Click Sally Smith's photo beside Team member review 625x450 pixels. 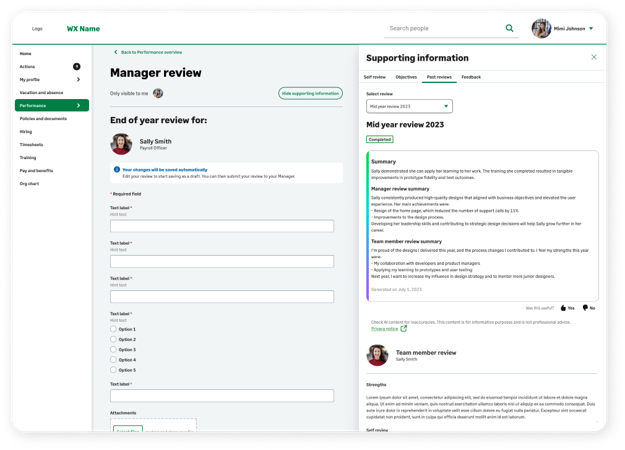377,355
